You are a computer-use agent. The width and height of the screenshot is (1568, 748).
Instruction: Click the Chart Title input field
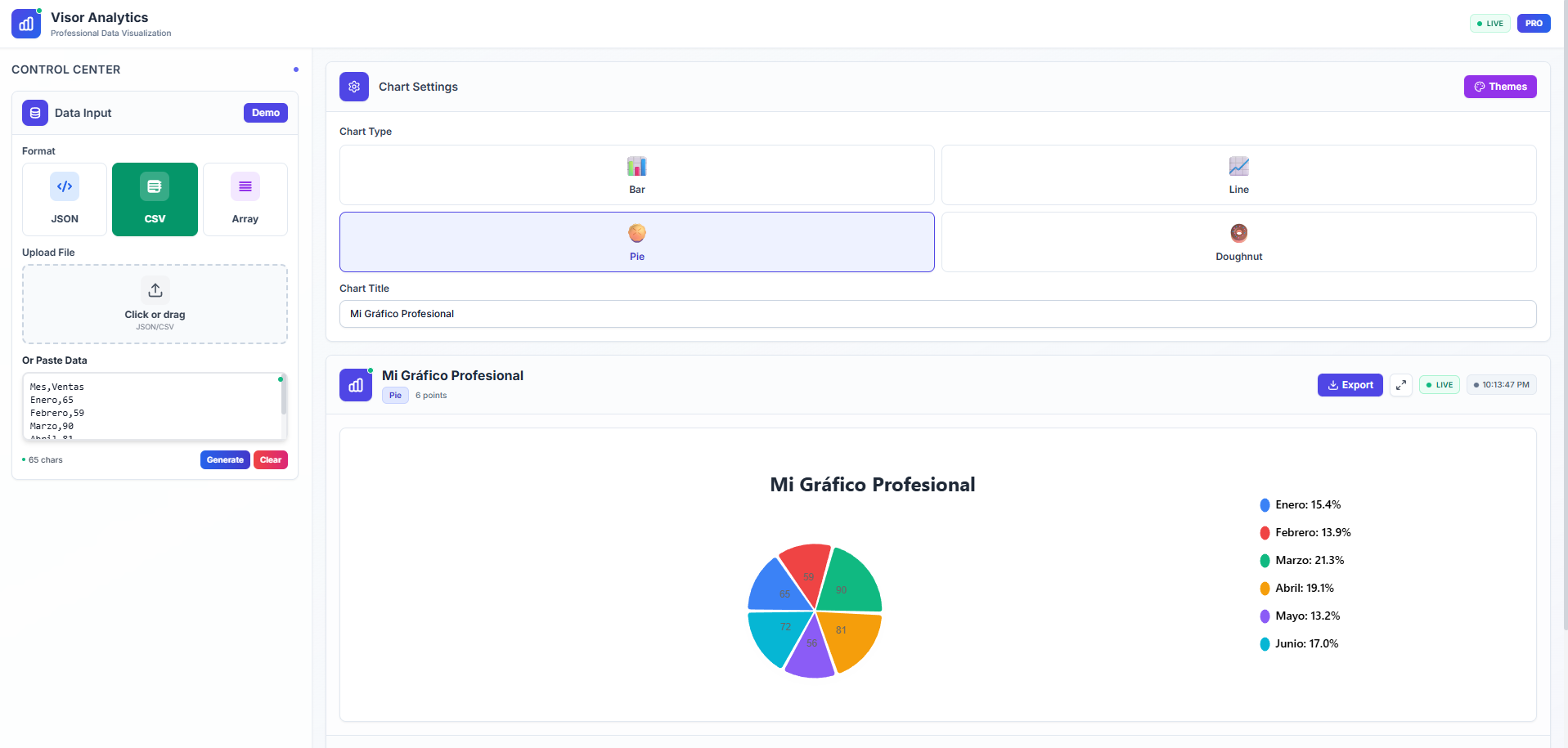[x=937, y=314]
